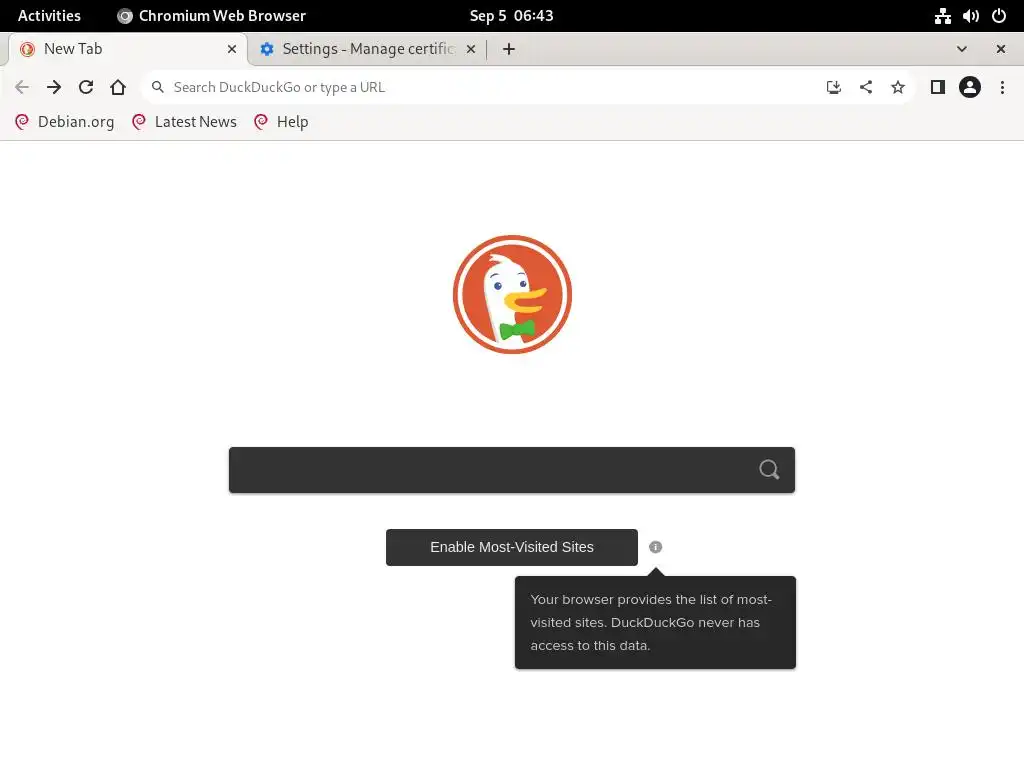
Task: Click the tooltip text about most-visited sites
Action: pyautogui.click(x=650, y=622)
